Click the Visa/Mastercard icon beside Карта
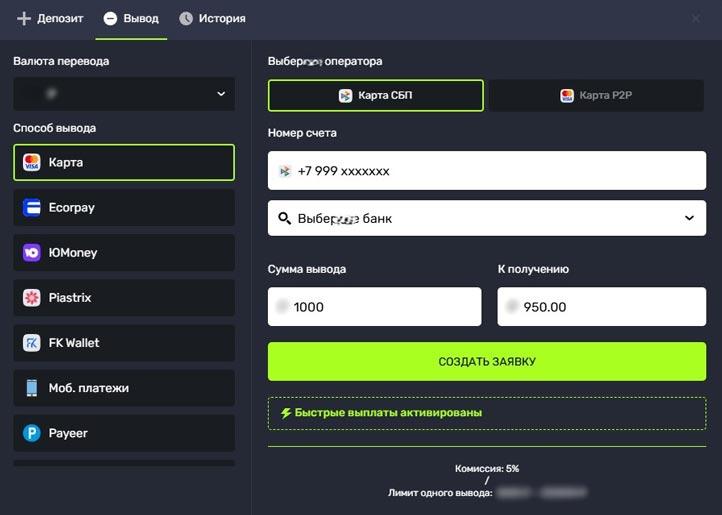 pyautogui.click(x=32, y=162)
